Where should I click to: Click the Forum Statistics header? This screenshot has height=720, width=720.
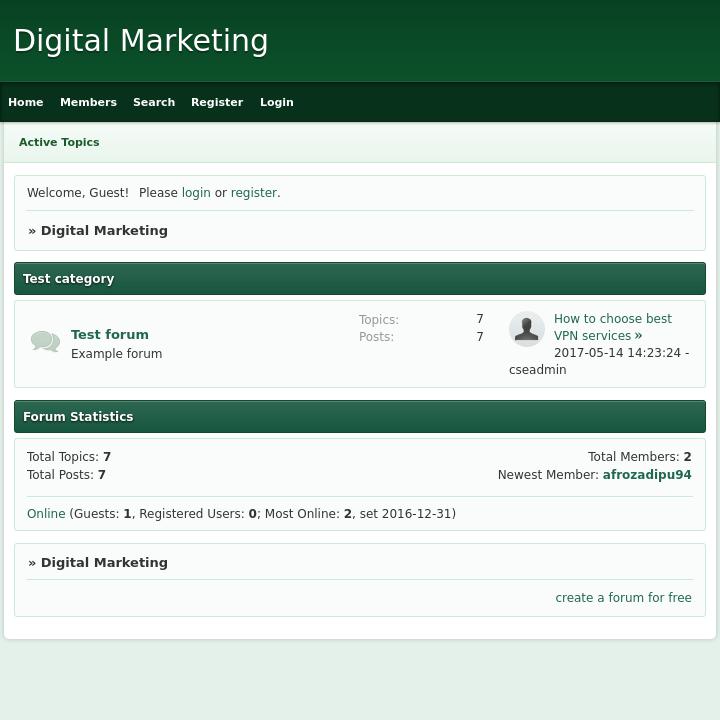click(x=78, y=417)
